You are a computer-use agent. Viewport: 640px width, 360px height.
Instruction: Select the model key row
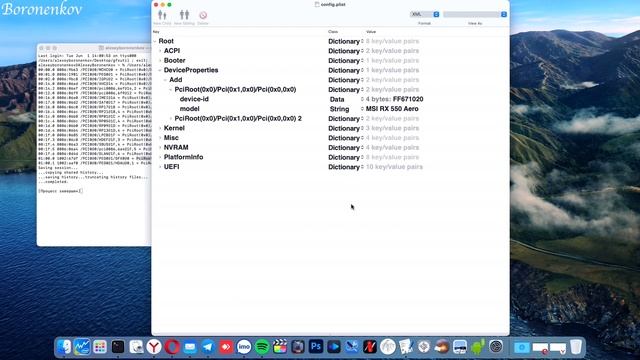[189, 109]
